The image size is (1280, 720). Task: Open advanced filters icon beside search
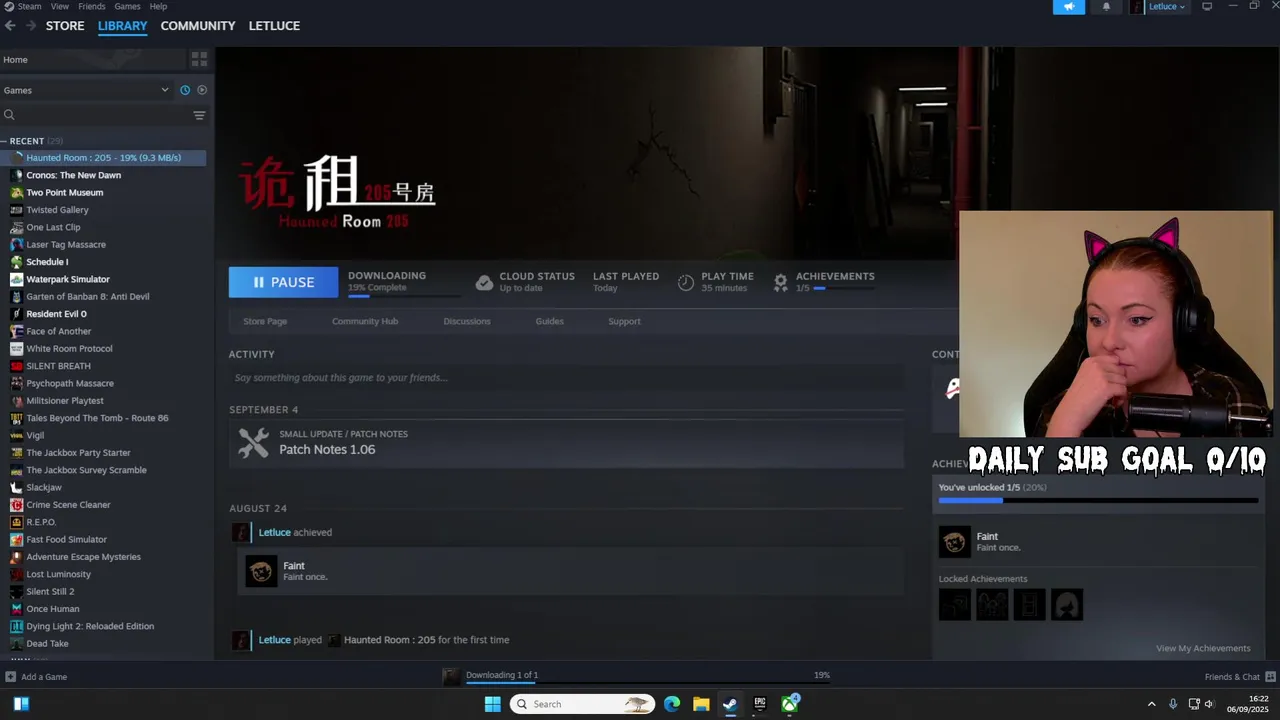tap(199, 115)
